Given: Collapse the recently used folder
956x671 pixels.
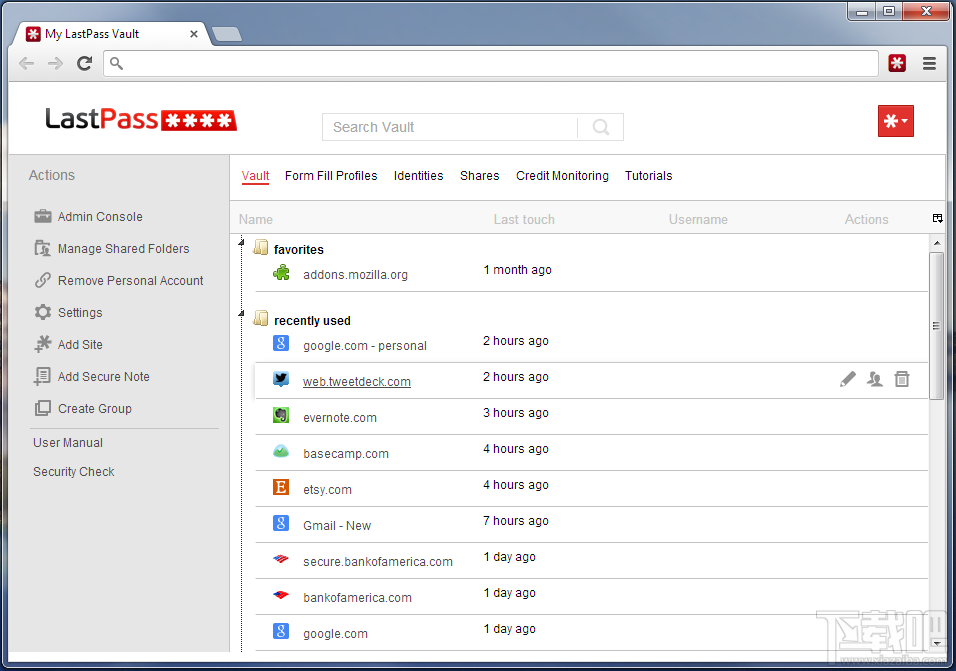Looking at the screenshot, I should click(240, 314).
